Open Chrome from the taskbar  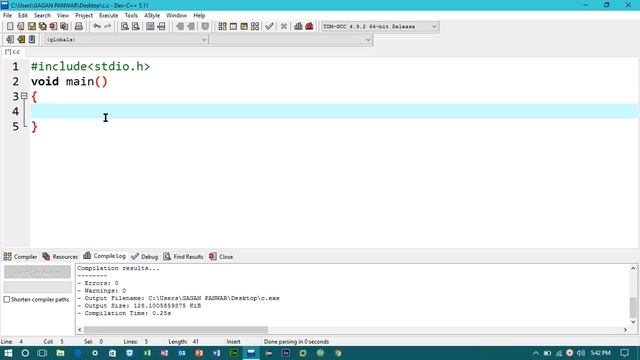click(x=338, y=353)
